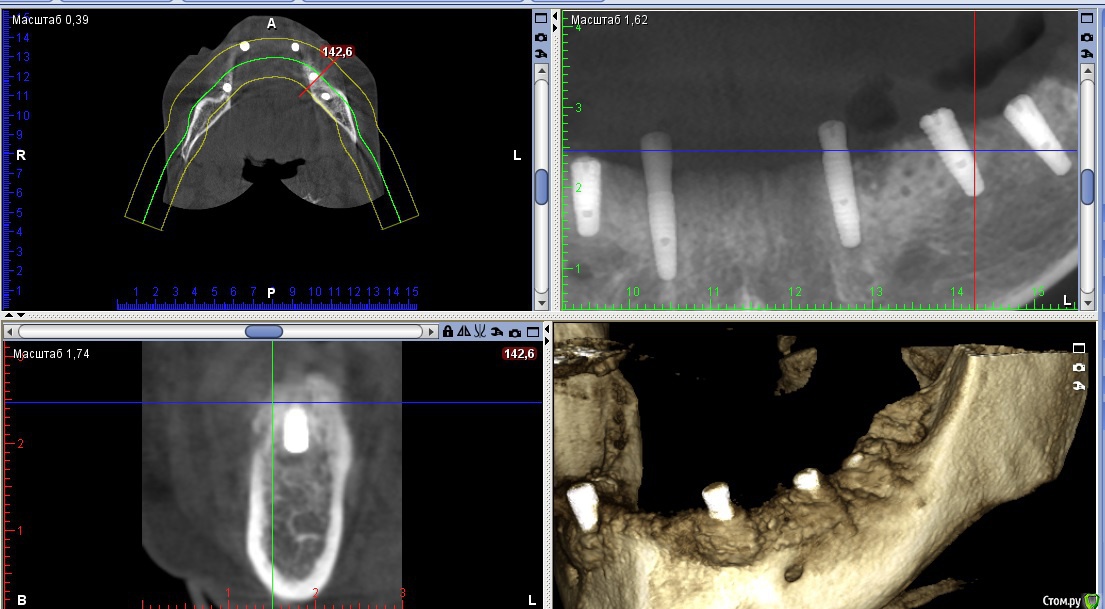Select the scissors cut tool icon
Viewport: 1105px width, 609px height.
(x=480, y=332)
